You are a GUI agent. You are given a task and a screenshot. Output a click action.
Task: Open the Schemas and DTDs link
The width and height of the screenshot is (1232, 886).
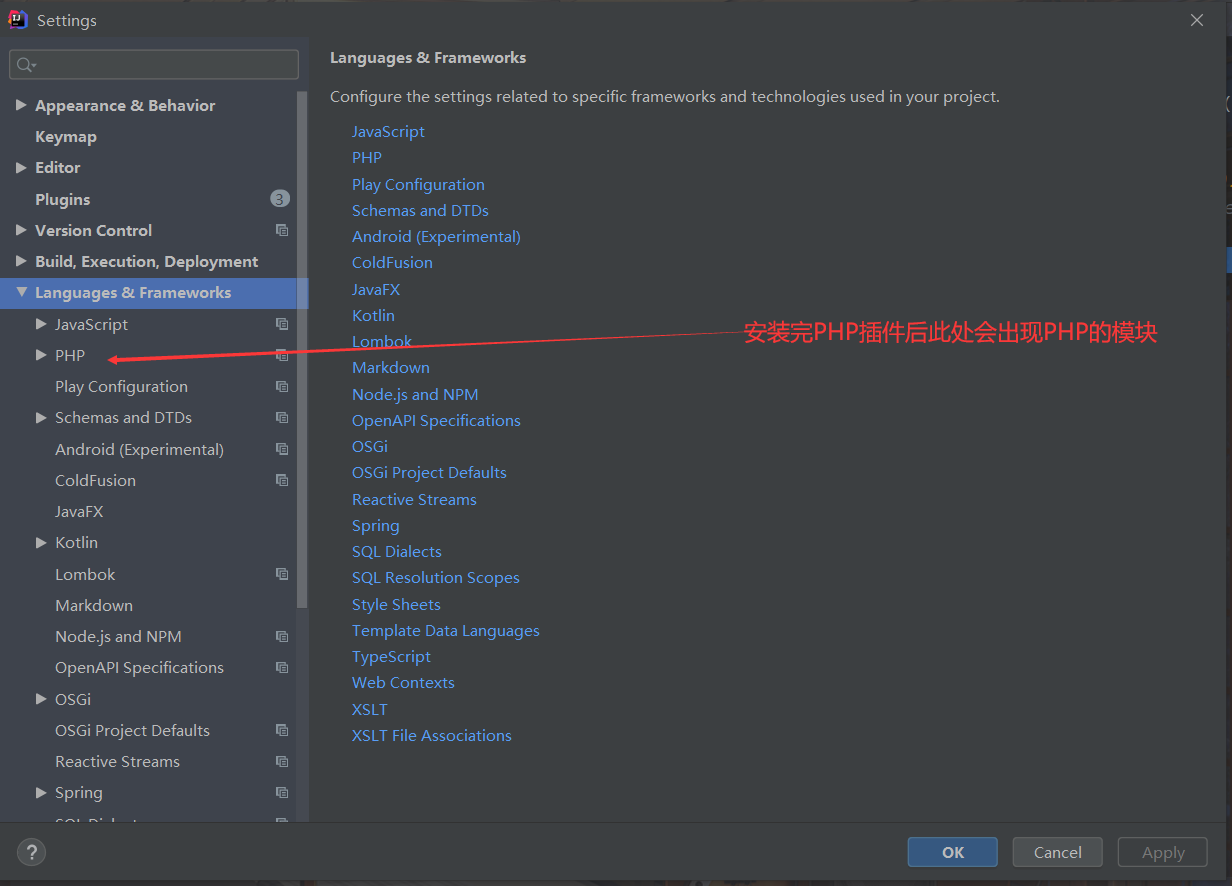pyautogui.click(x=420, y=210)
